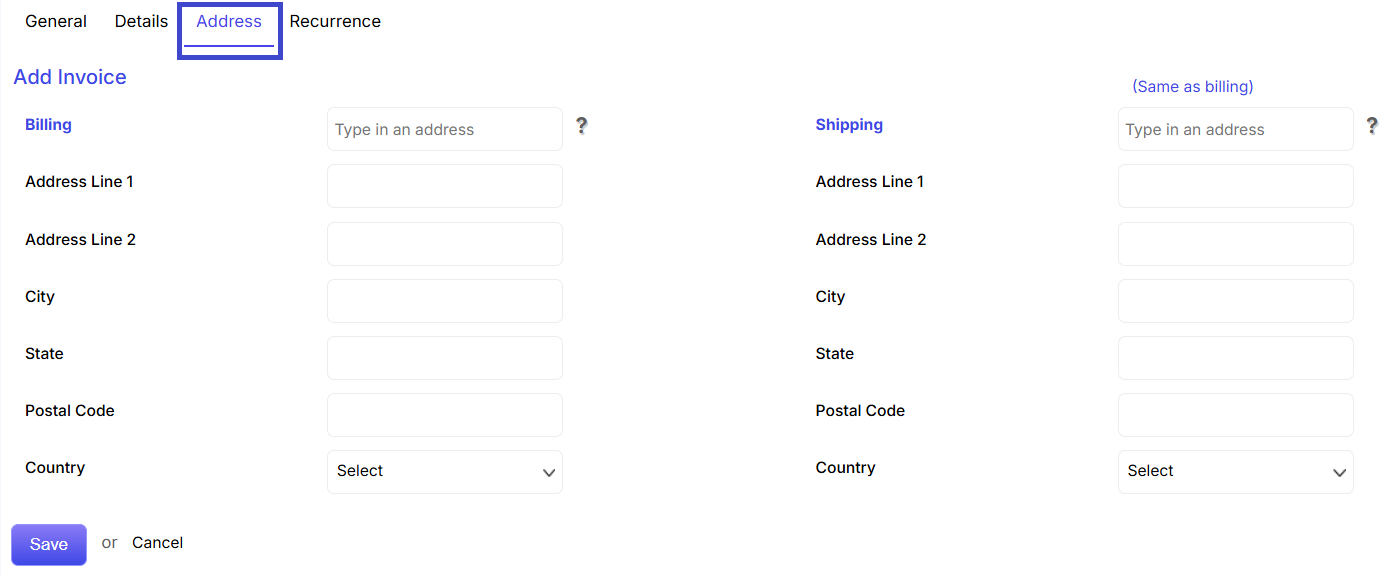Open the Details tab
The image size is (1386, 576).
point(141,21)
